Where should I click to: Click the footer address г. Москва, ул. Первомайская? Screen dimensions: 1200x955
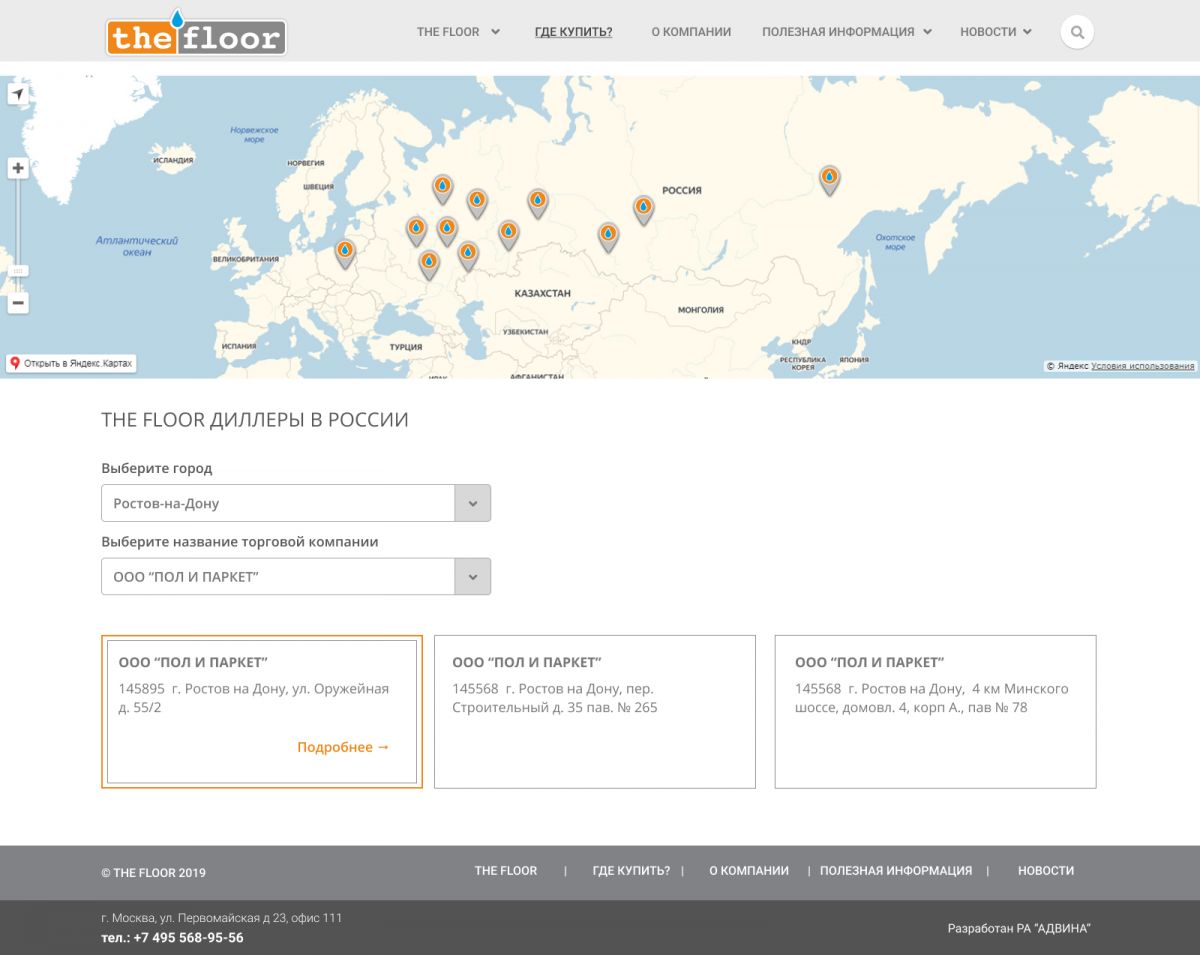coord(222,918)
